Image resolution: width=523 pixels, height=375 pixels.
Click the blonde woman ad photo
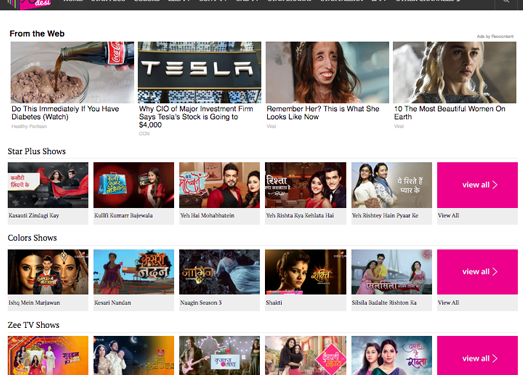tap(455, 72)
